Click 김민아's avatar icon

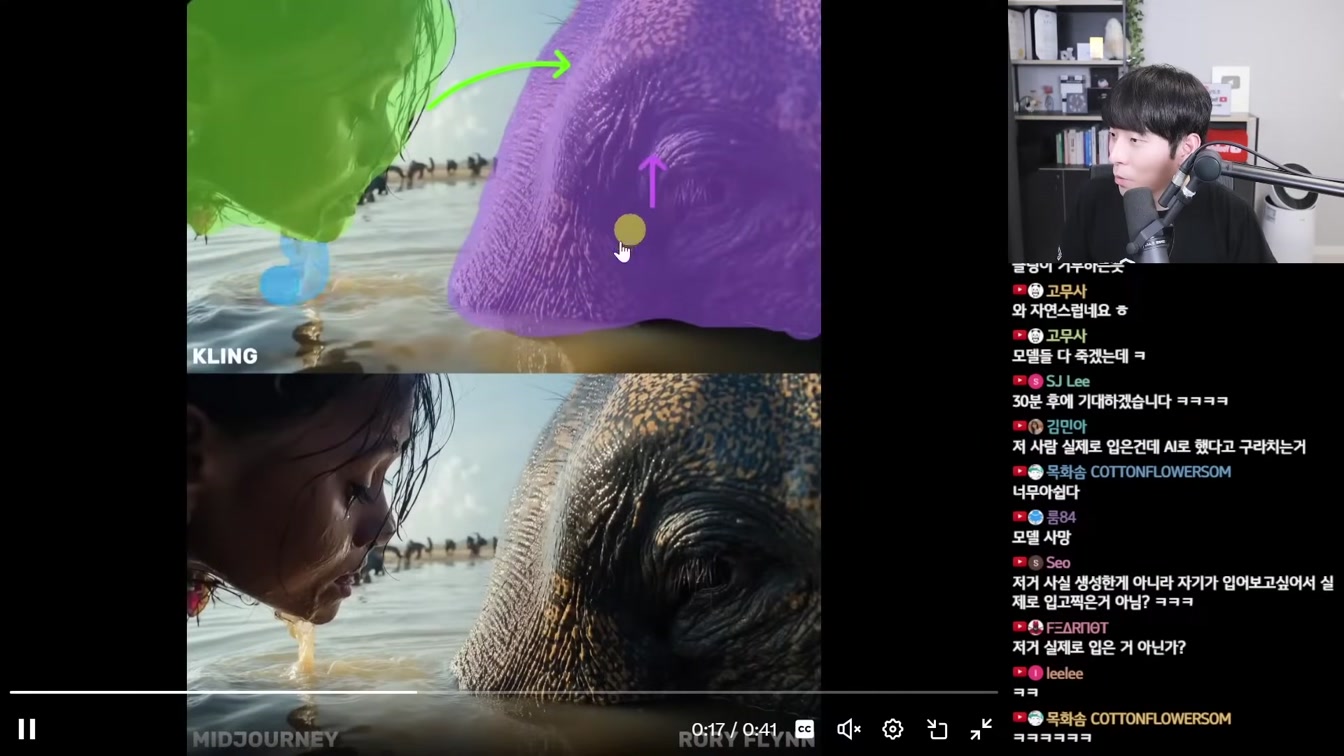(x=1035, y=427)
